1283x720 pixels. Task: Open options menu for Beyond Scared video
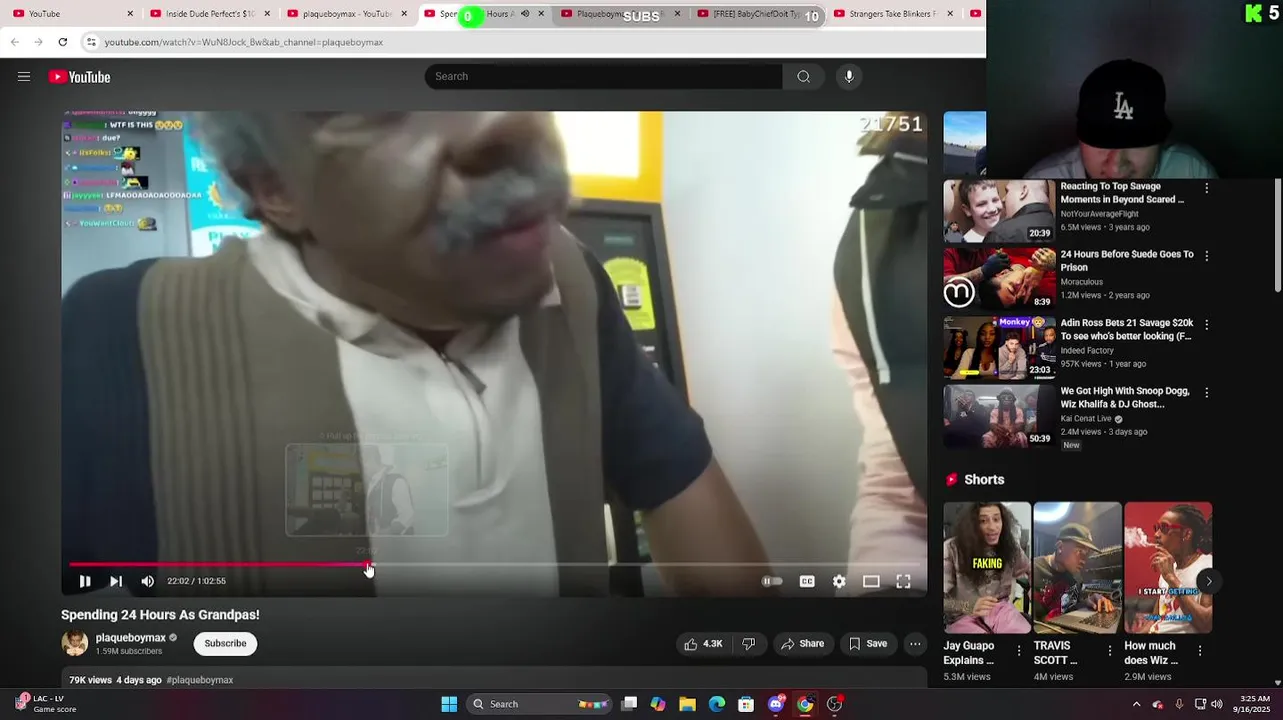click(1206, 188)
